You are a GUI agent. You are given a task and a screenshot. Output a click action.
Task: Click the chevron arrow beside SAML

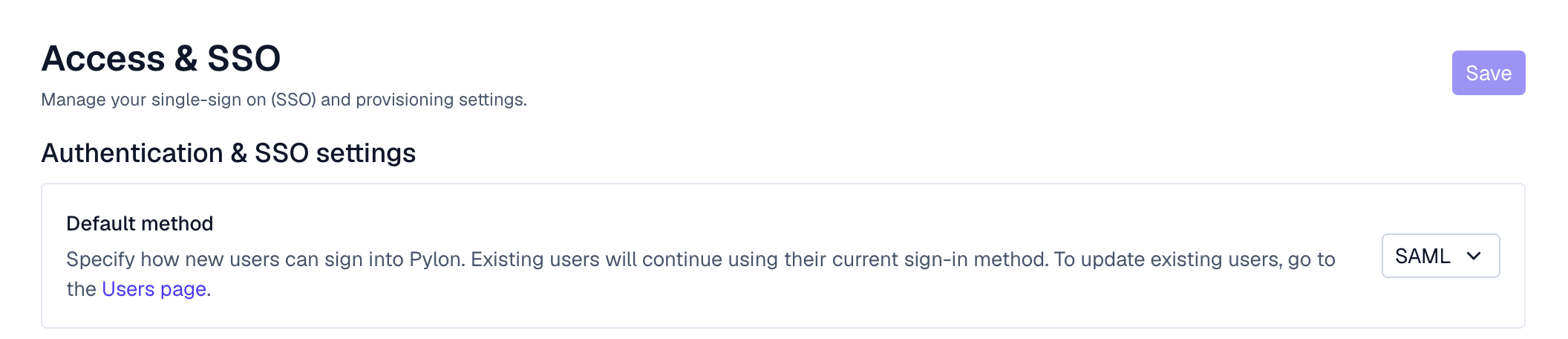coord(1474,256)
